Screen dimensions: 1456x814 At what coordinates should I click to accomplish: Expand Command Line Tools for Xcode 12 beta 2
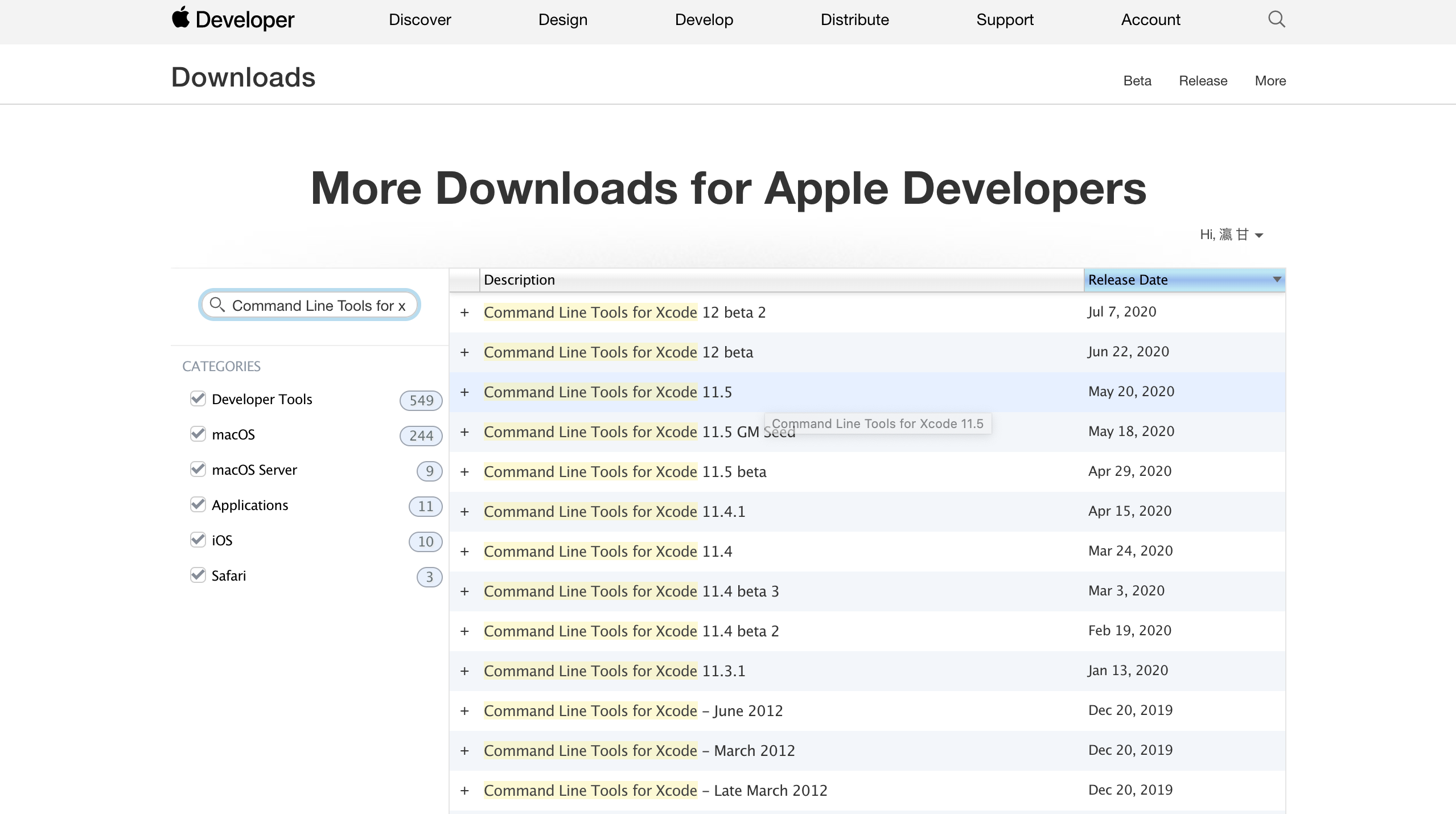[465, 312]
